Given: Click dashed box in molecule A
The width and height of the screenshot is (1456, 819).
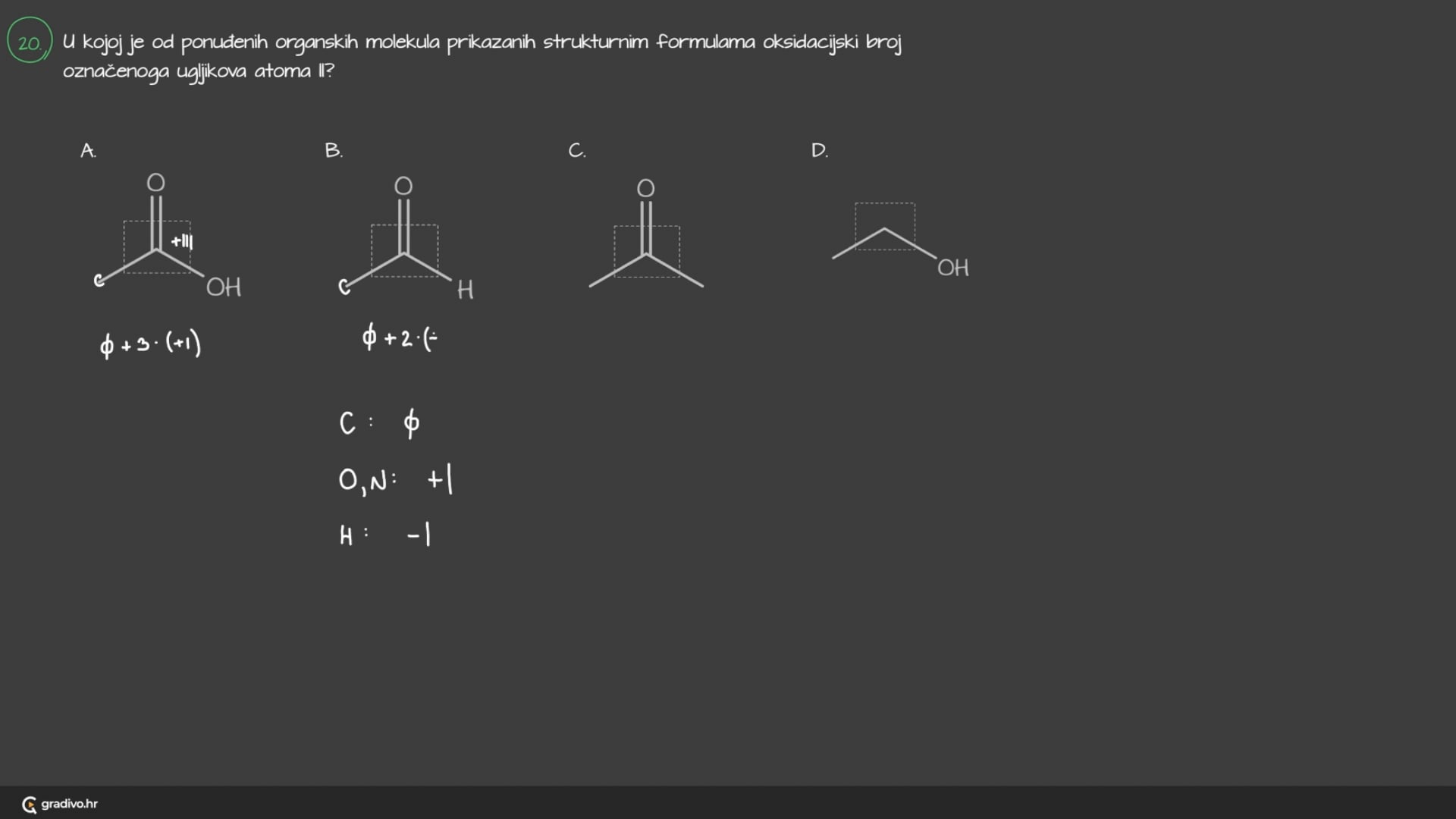Looking at the screenshot, I should point(157,247).
